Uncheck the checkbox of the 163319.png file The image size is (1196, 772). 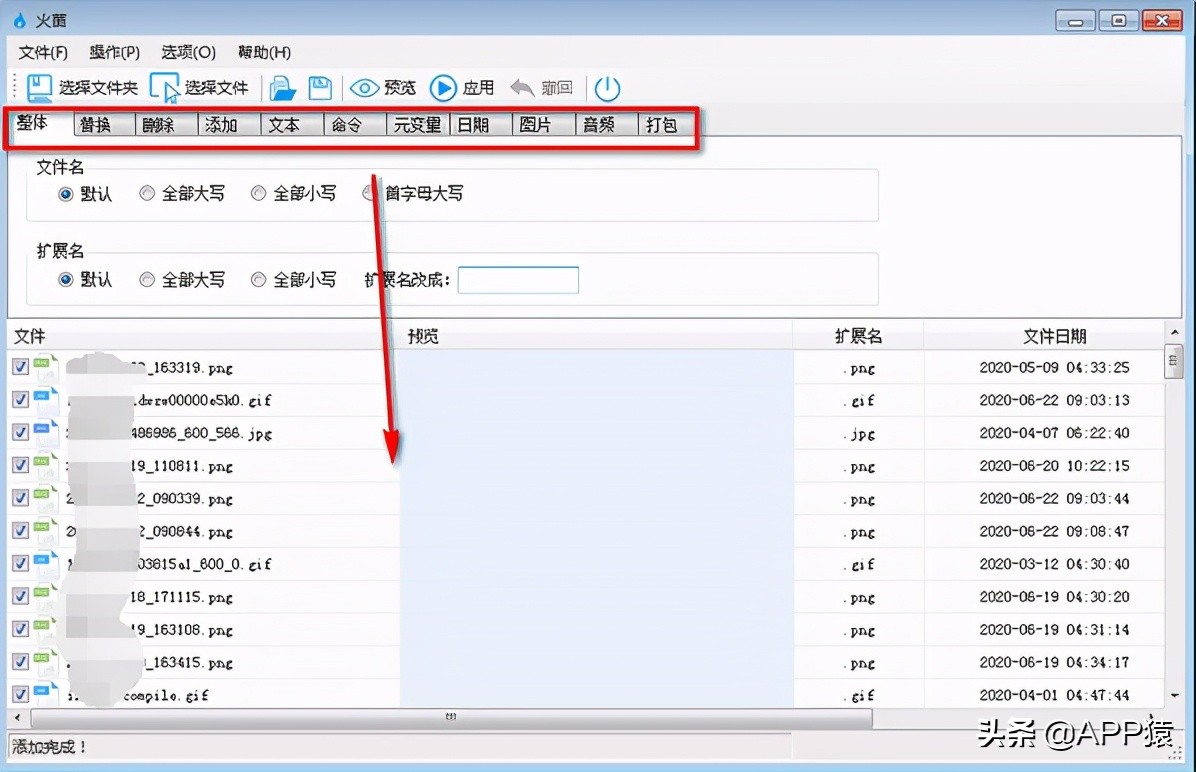coord(19,366)
